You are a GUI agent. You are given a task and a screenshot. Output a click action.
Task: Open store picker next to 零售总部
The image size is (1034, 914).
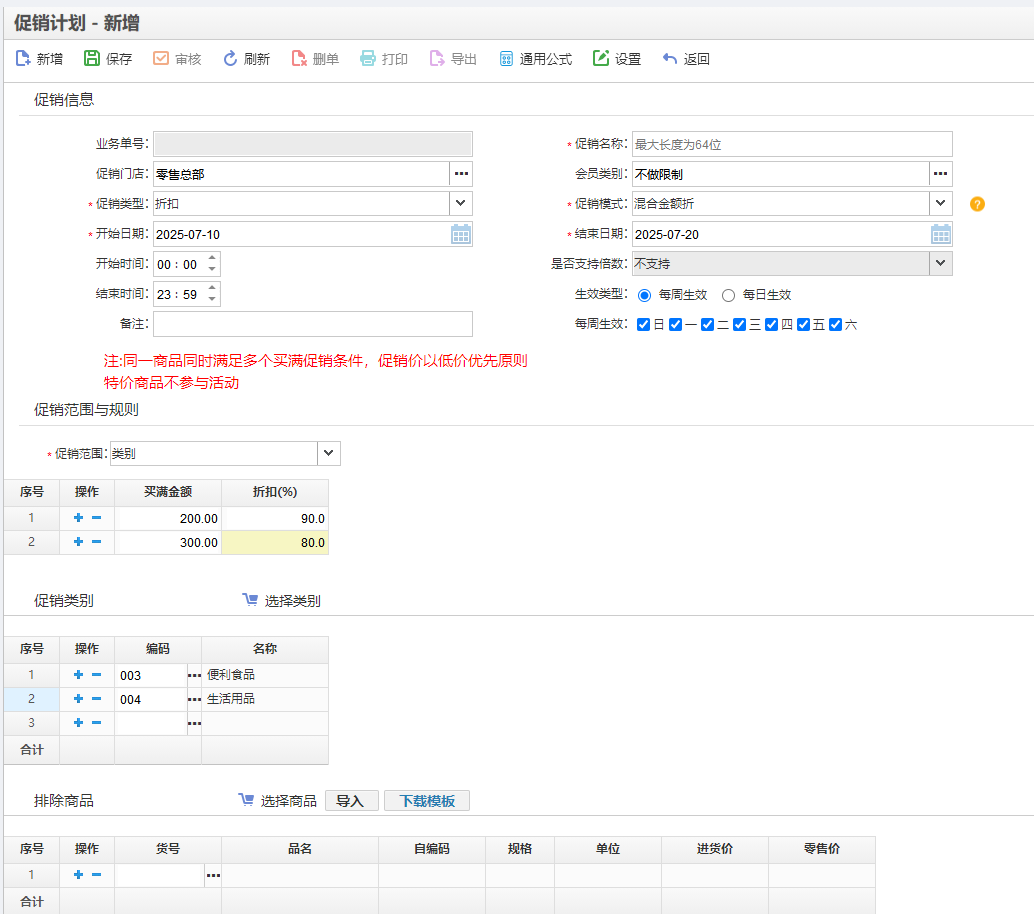(461, 174)
